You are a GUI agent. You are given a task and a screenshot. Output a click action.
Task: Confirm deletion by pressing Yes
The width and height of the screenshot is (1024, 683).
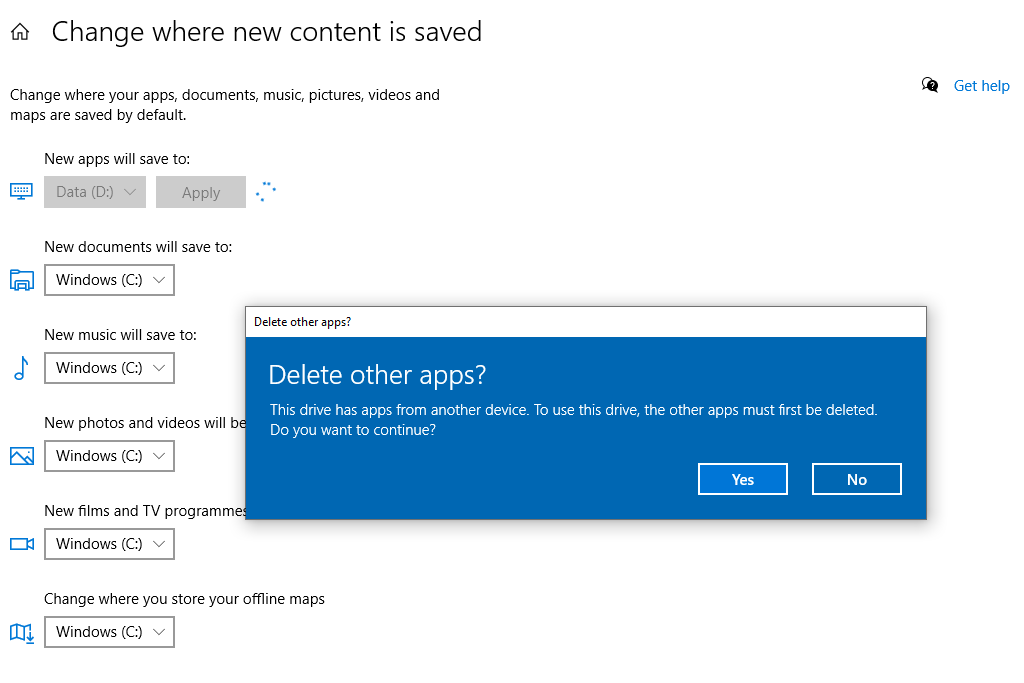tap(742, 479)
